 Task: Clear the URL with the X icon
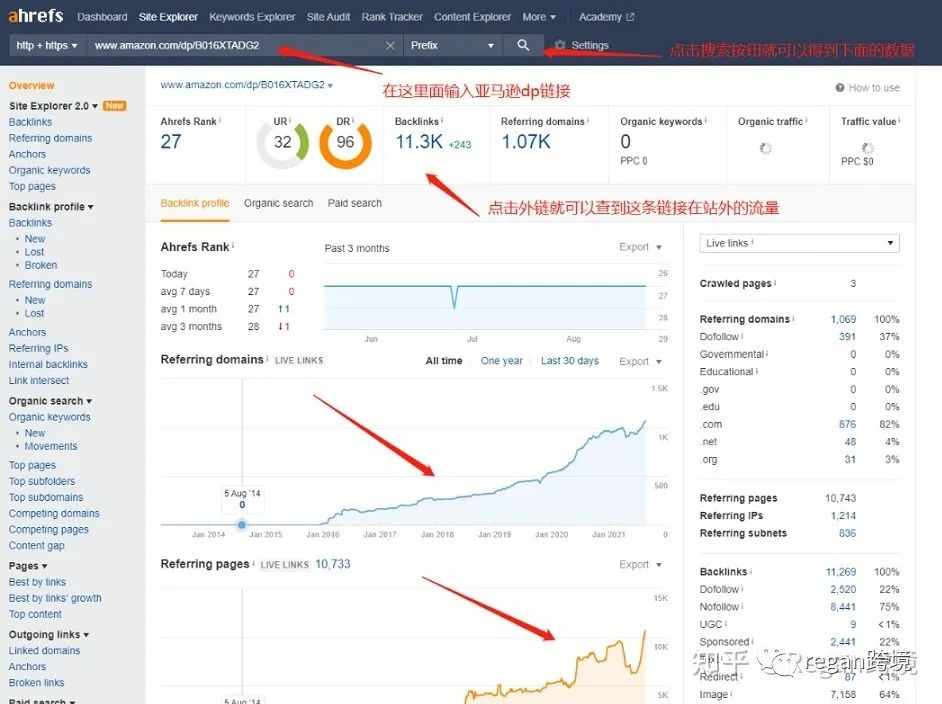coord(390,45)
